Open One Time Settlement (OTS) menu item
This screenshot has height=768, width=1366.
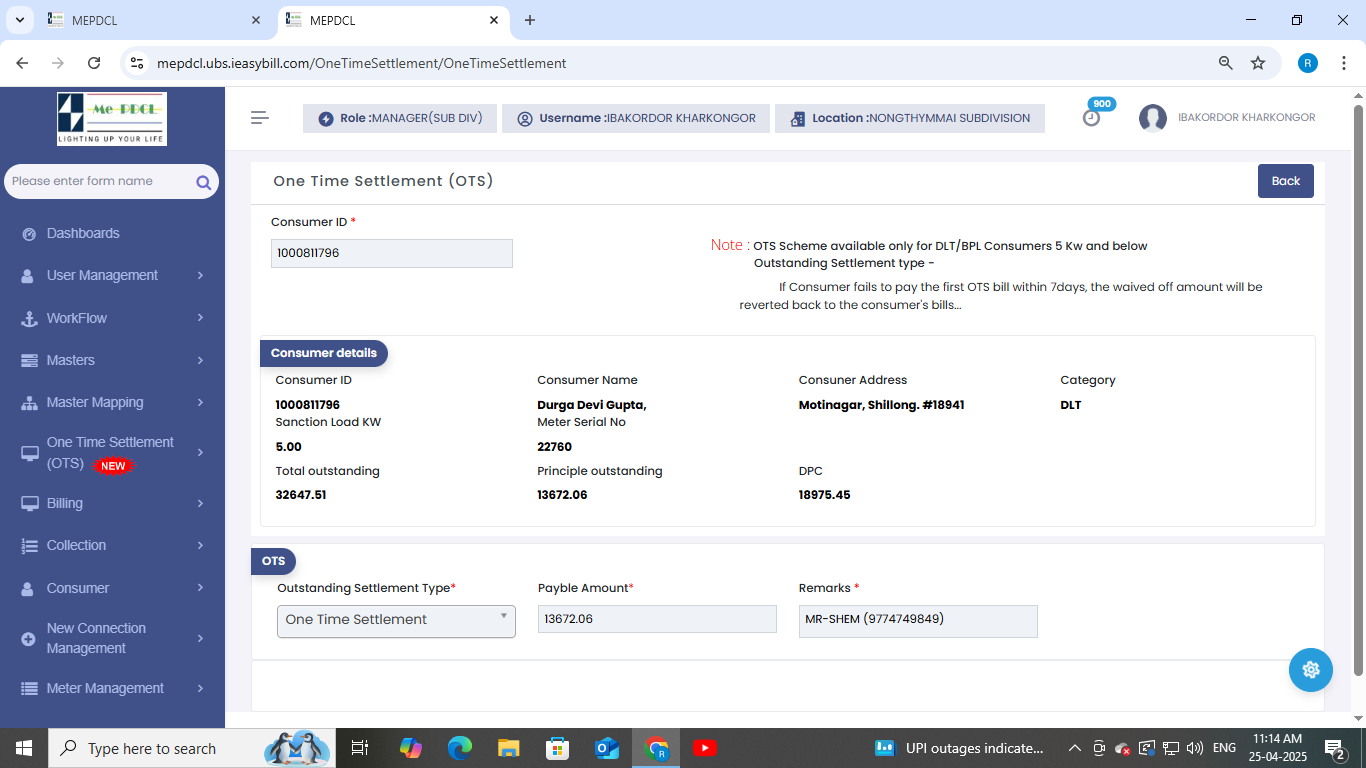[112, 453]
